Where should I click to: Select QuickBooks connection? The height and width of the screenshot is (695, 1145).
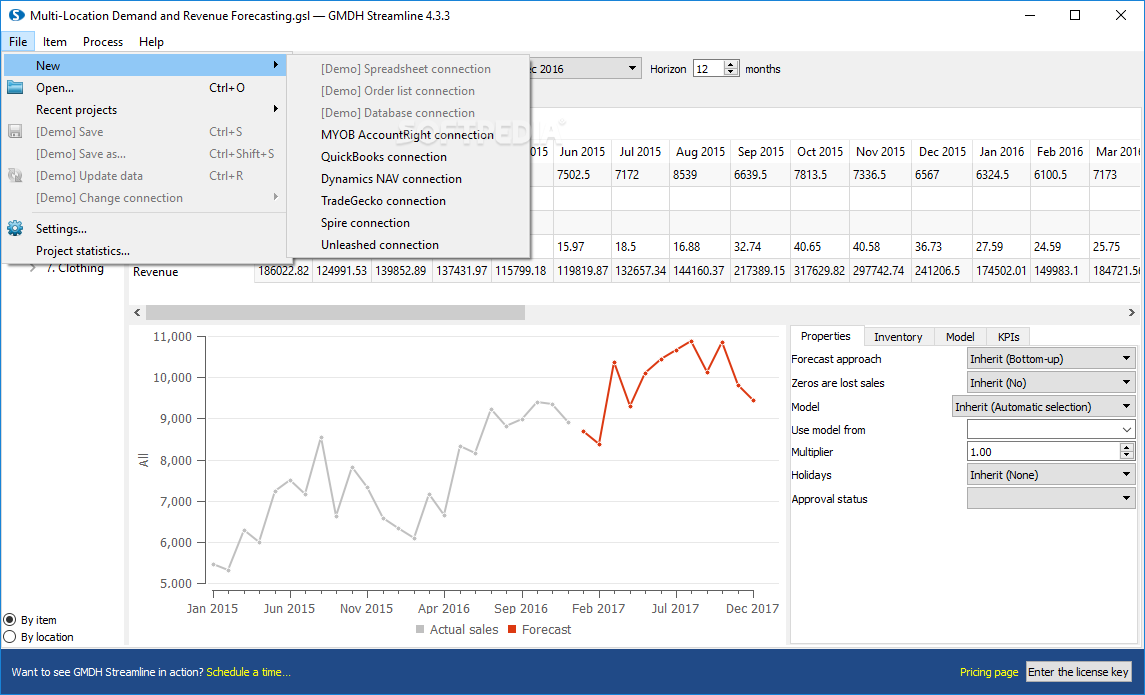pos(407,156)
